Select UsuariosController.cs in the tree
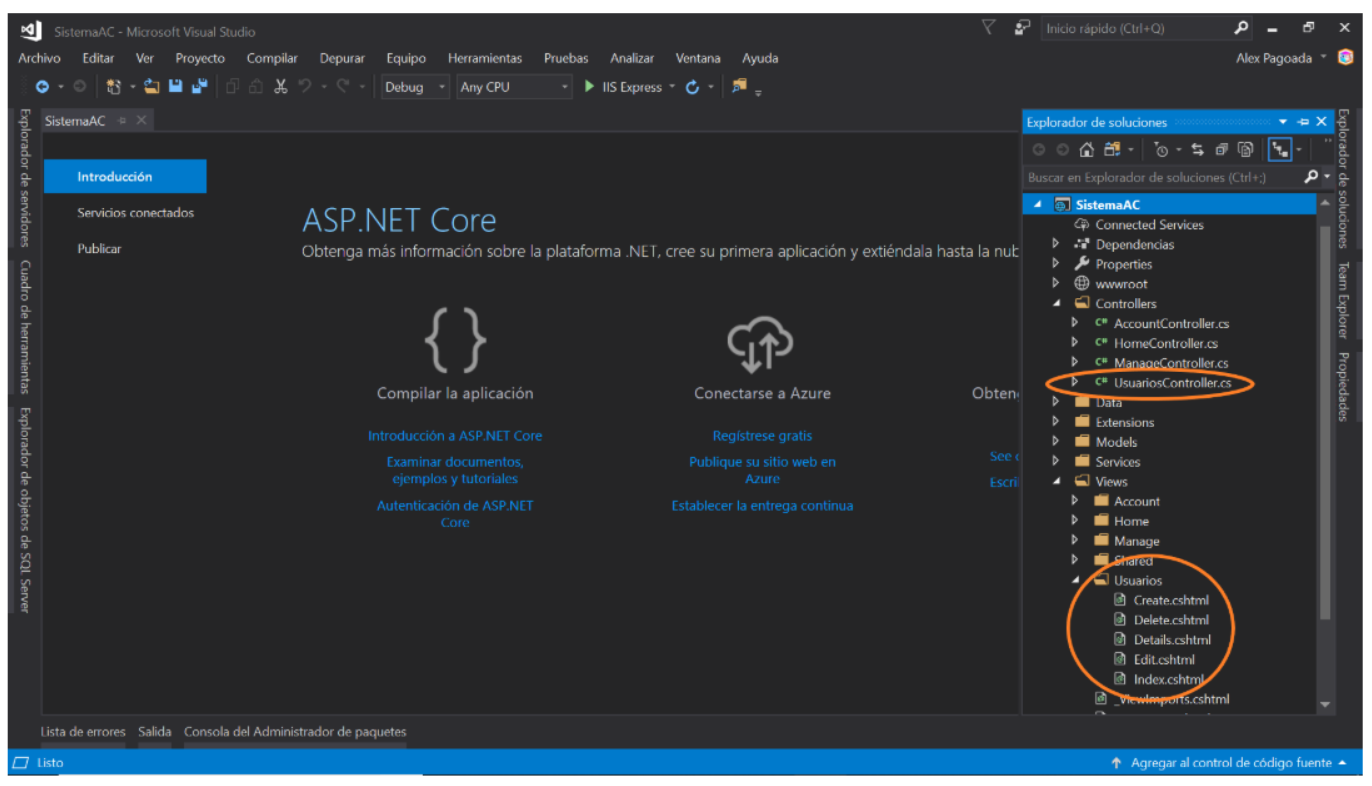 tap(1172, 383)
